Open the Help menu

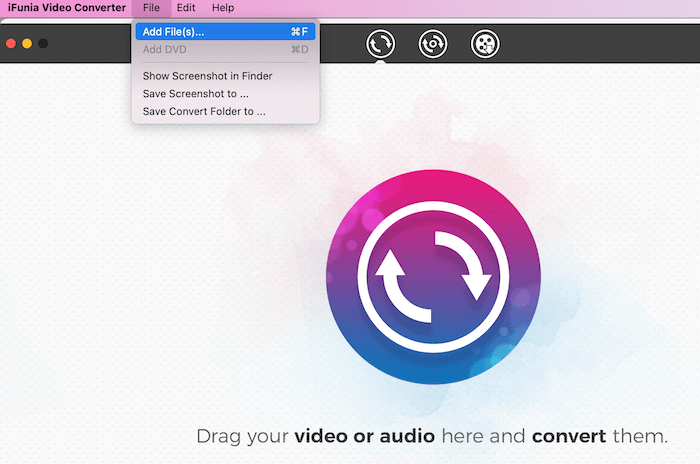[x=222, y=8]
